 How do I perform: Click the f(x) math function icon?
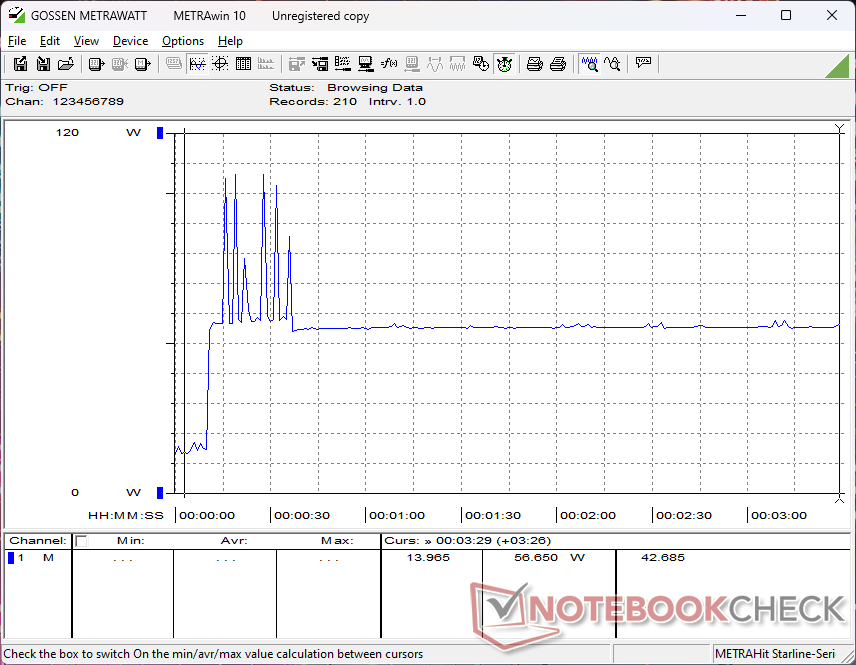(389, 64)
